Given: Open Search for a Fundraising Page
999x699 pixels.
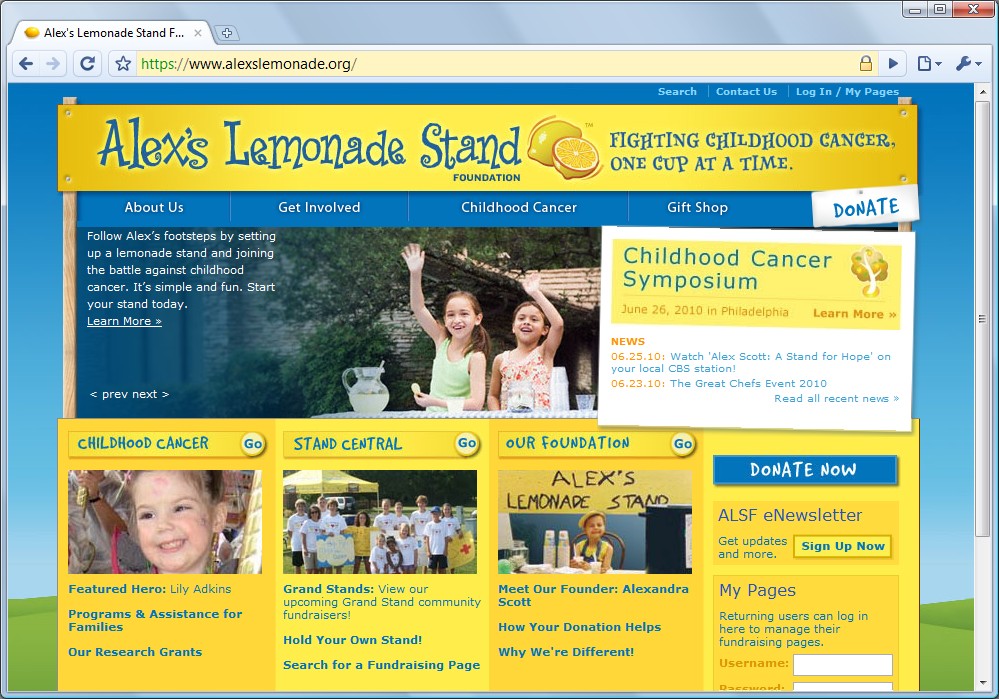Looking at the screenshot, I should tap(382, 665).
